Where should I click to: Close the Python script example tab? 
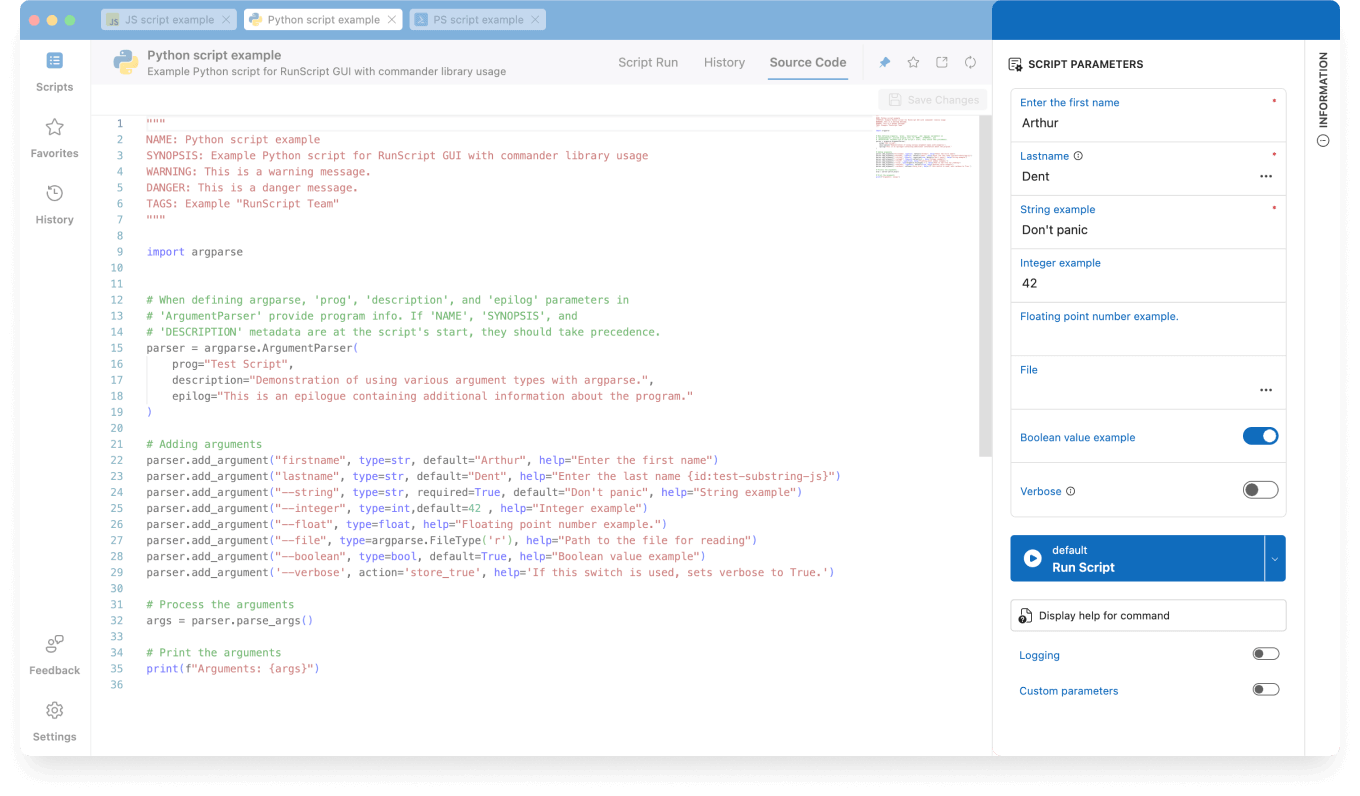[392, 19]
